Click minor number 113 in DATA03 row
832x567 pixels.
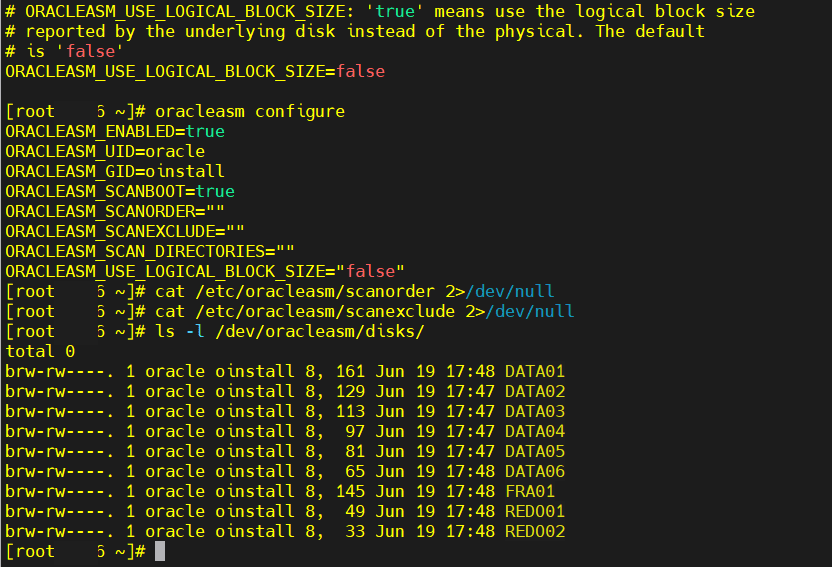350,412
